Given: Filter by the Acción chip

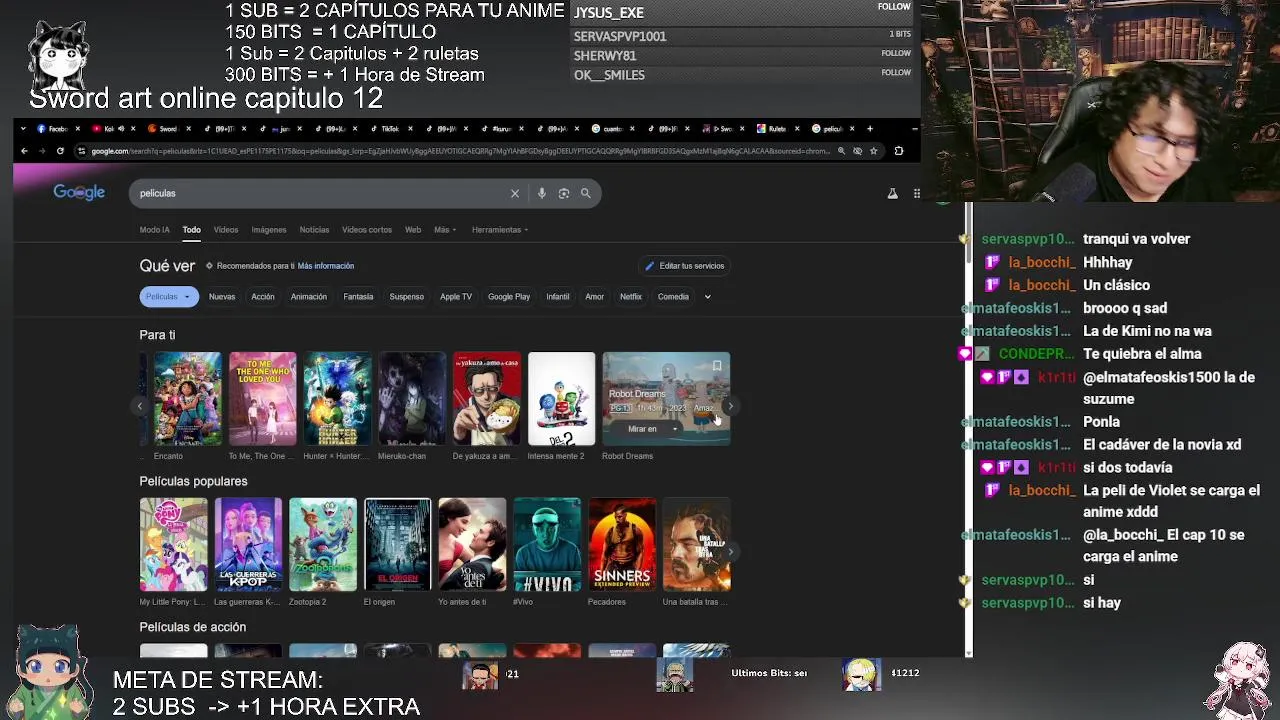Looking at the screenshot, I should (x=263, y=296).
